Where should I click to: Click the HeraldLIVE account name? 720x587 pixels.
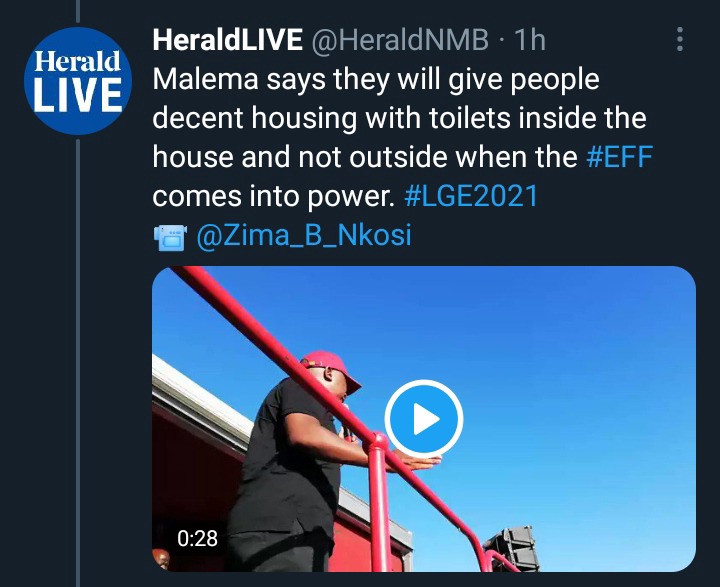pyautogui.click(x=228, y=40)
